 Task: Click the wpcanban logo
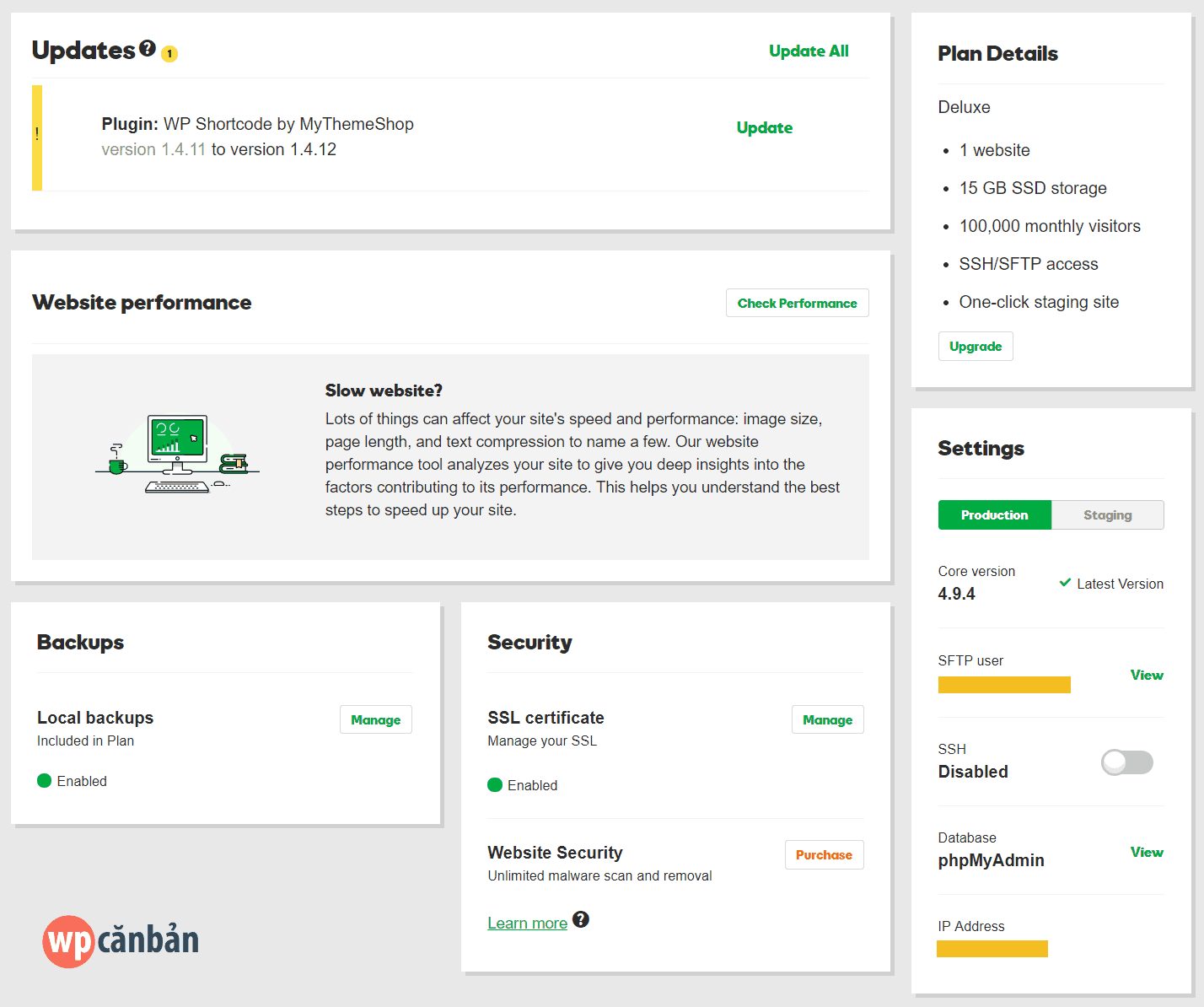tap(121, 941)
